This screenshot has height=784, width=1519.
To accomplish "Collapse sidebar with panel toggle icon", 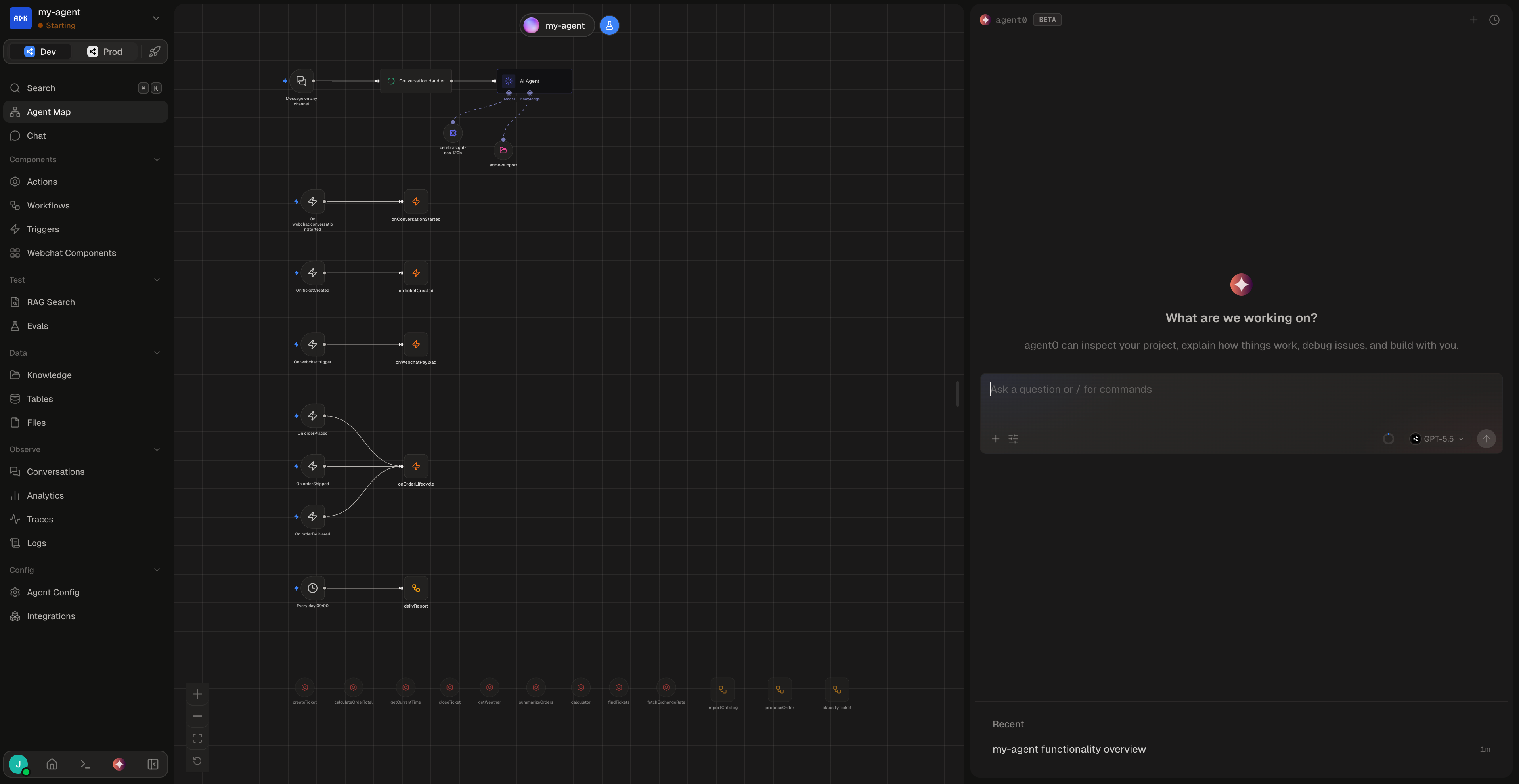I will pyautogui.click(x=153, y=765).
